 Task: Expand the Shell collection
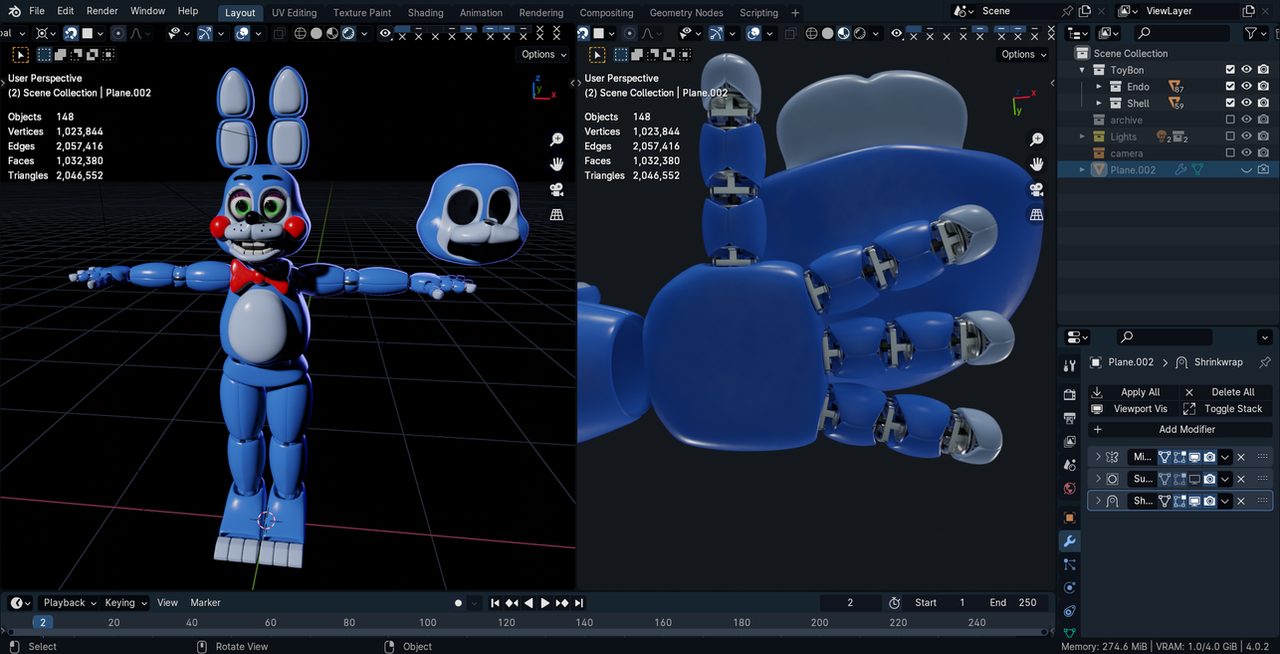tap(1098, 103)
